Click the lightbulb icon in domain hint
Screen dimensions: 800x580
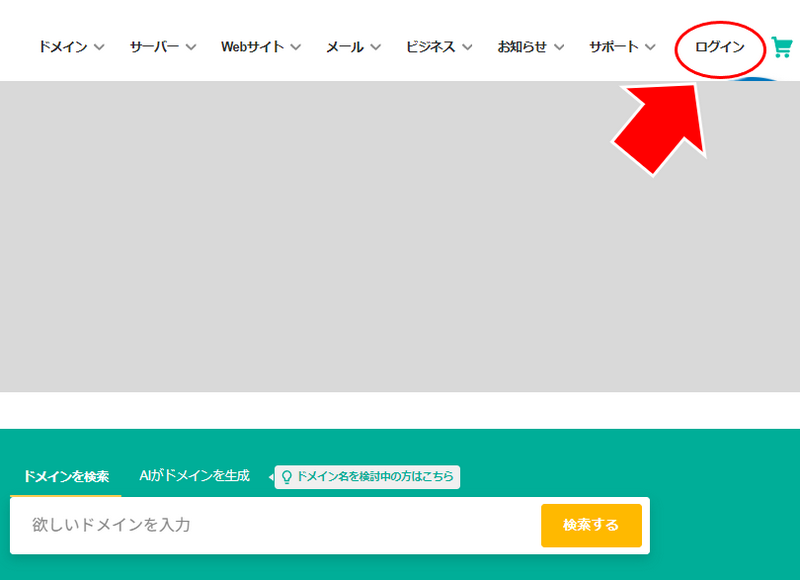(x=287, y=477)
